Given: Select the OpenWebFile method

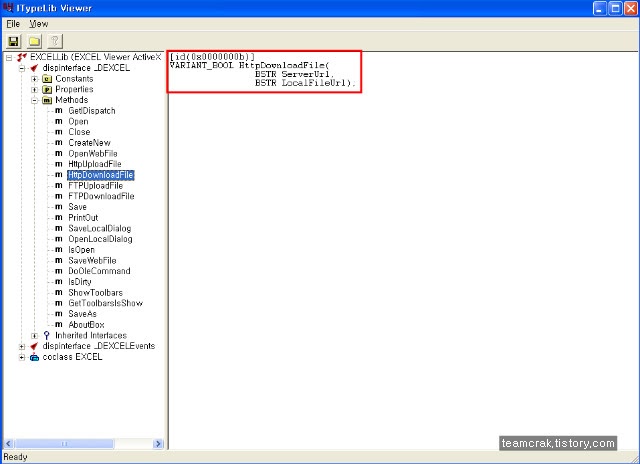Looking at the screenshot, I should [x=93, y=153].
